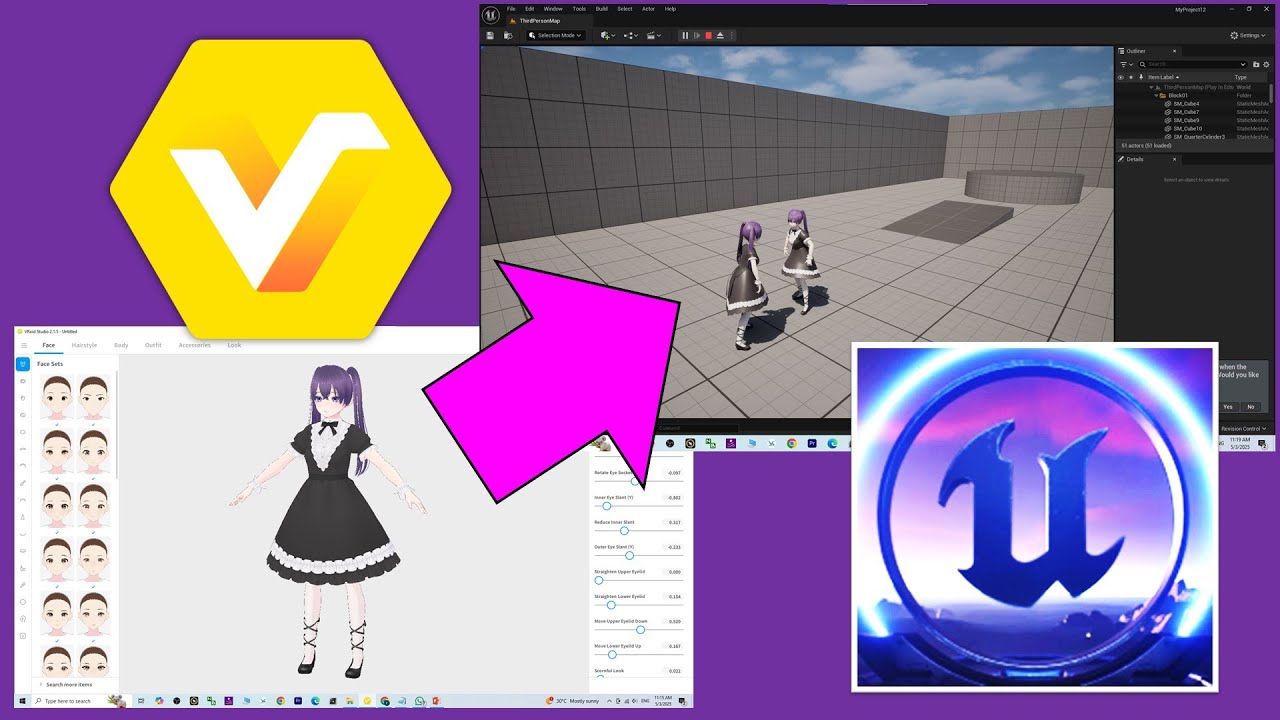Switch to the Body tab in VRoid Studio
The image size is (1280, 720).
pos(121,345)
